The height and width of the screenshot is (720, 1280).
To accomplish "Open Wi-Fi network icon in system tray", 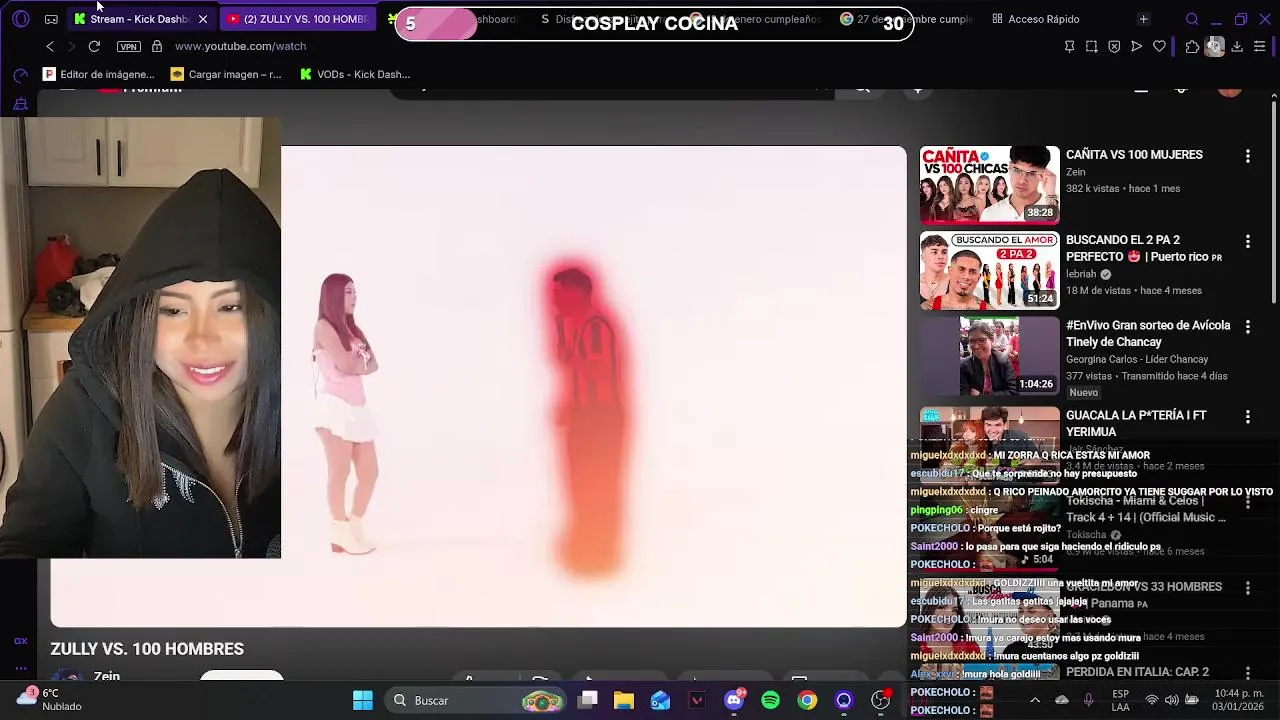I will (x=1152, y=700).
